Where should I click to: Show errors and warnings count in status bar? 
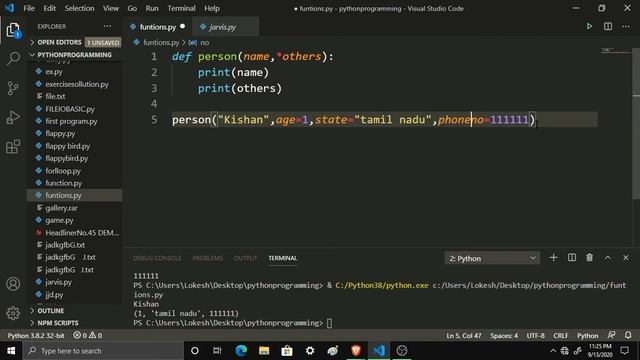[87, 336]
